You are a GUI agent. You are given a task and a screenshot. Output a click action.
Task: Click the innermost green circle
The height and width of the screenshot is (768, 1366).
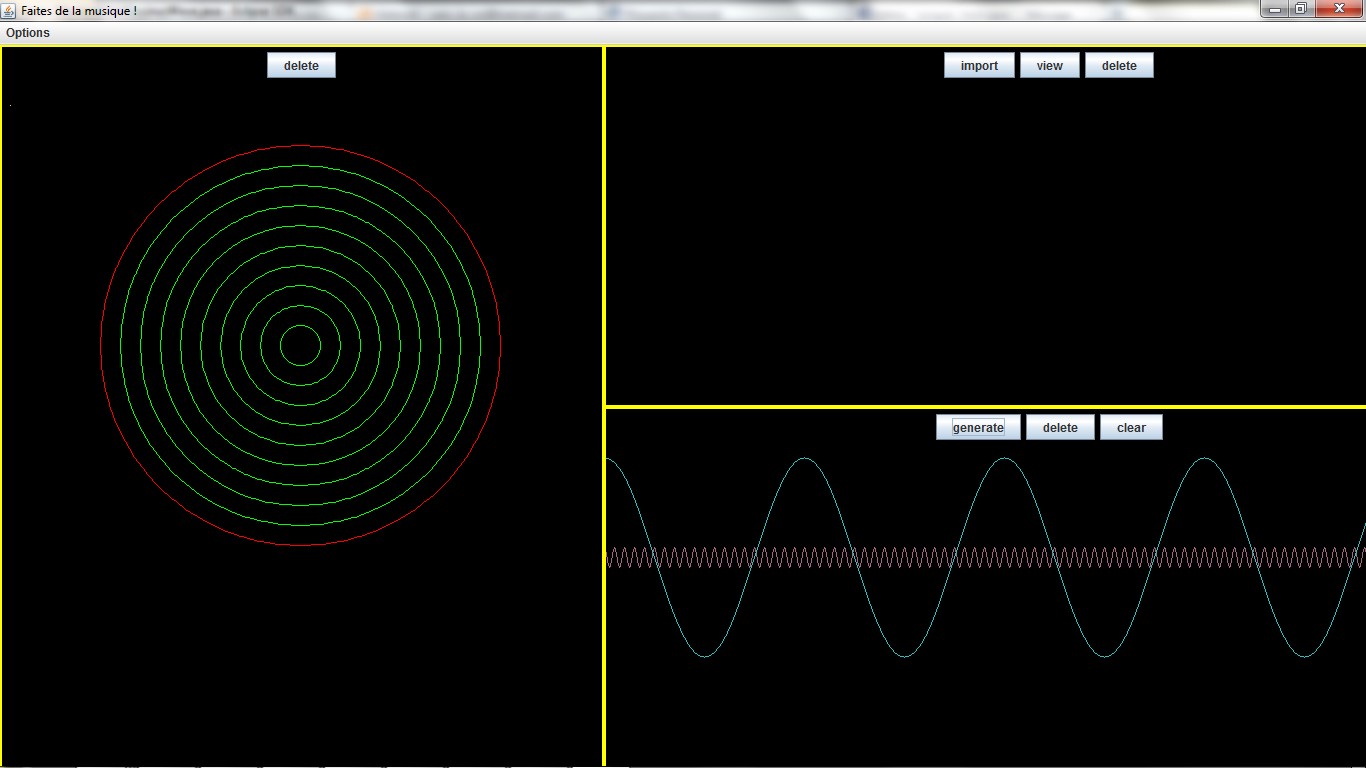point(301,326)
